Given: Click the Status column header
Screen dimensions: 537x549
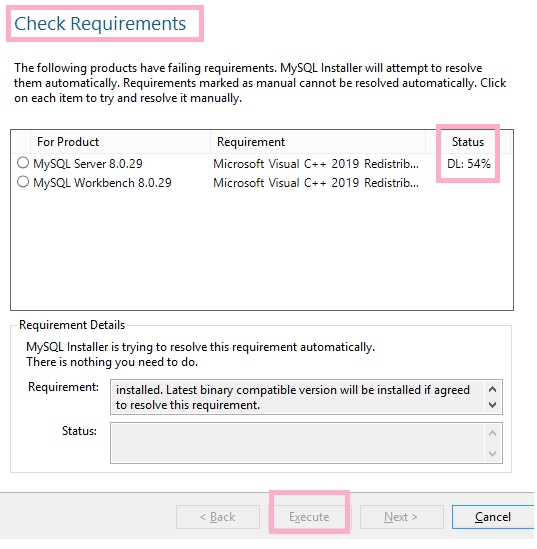Looking at the screenshot, I should [468, 142].
